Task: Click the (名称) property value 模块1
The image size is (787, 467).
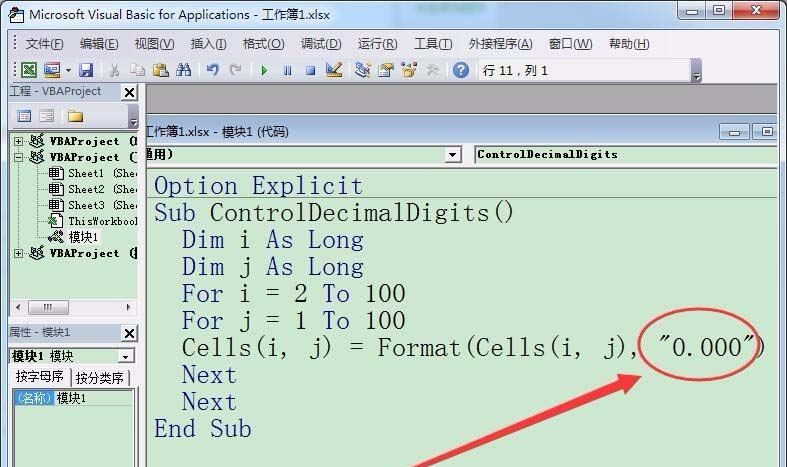Action: pyautogui.click(x=93, y=398)
